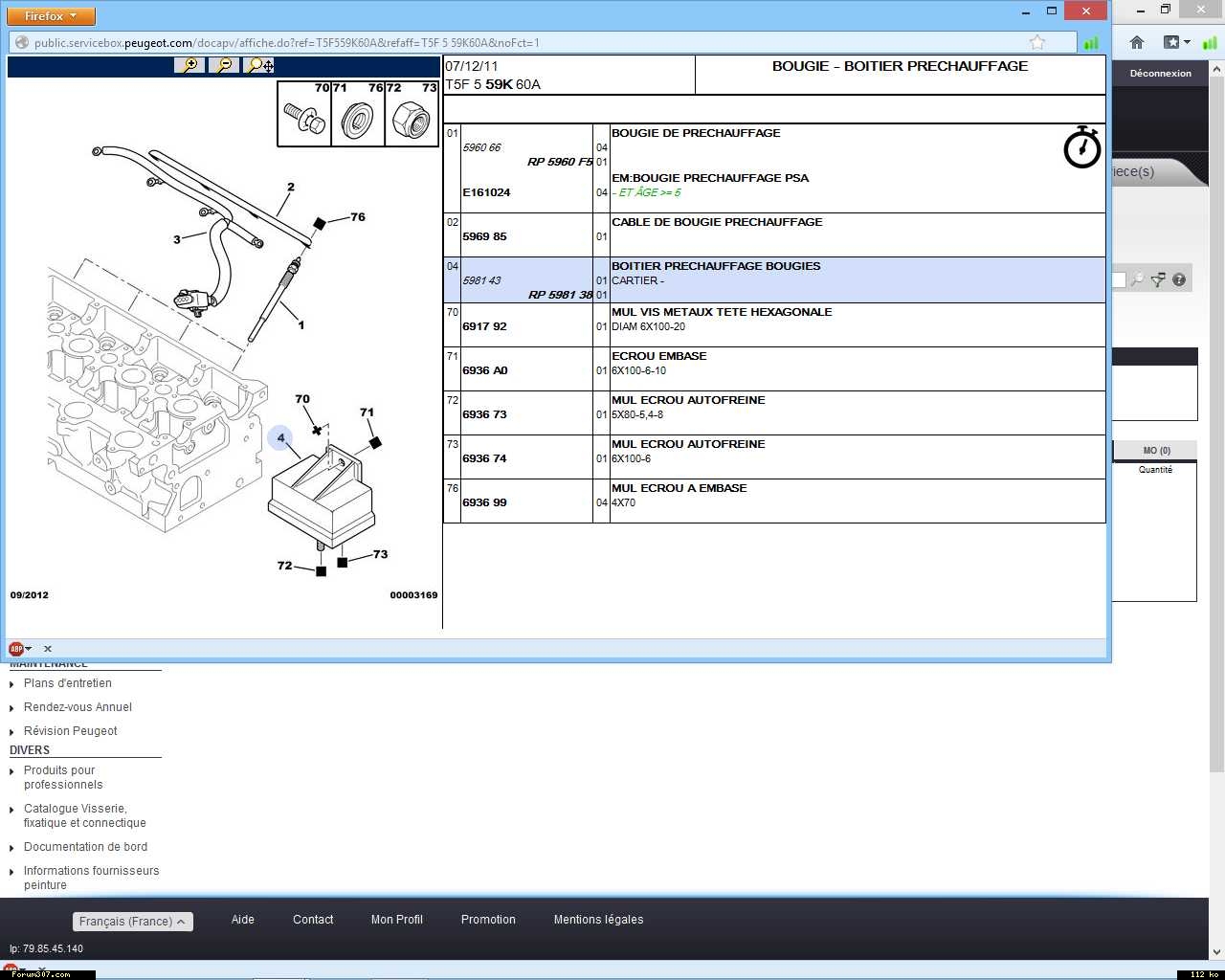
Task: Click the zoom in magnifier icon
Action: (x=189, y=65)
